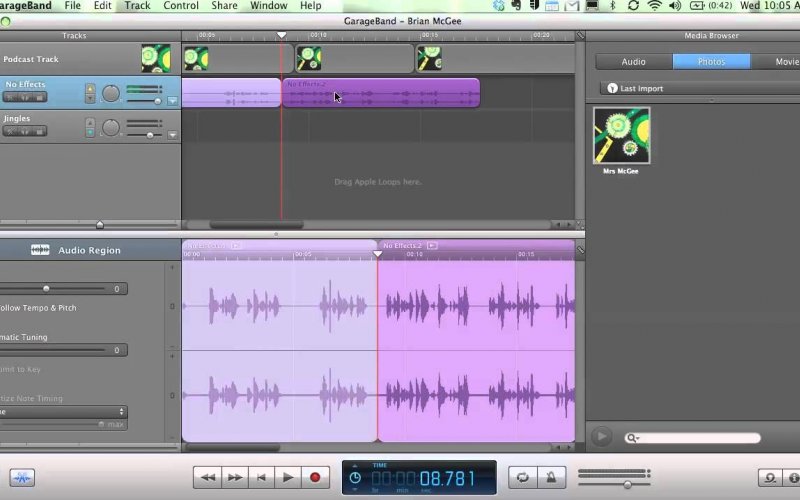This screenshot has width=800, height=500.
Task: Select the No Effects.2 audio region in timeline
Action: [x=381, y=93]
